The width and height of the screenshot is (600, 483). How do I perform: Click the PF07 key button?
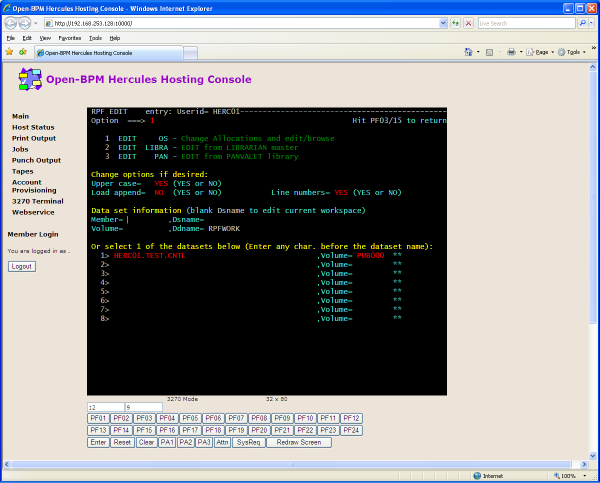(x=236, y=418)
